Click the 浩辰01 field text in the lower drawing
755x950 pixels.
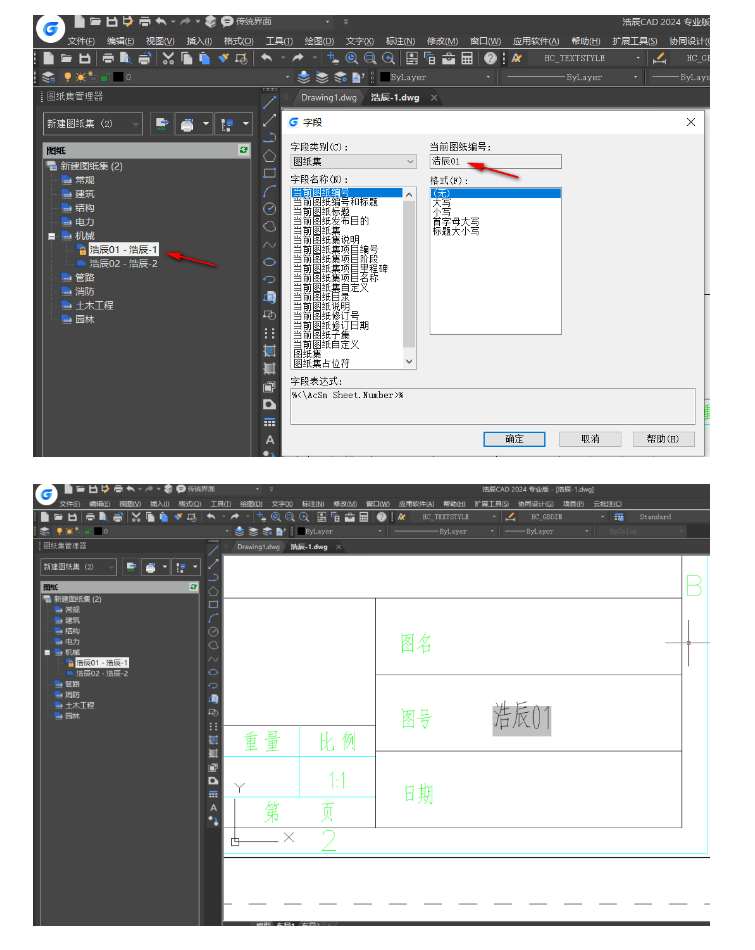(x=522, y=717)
